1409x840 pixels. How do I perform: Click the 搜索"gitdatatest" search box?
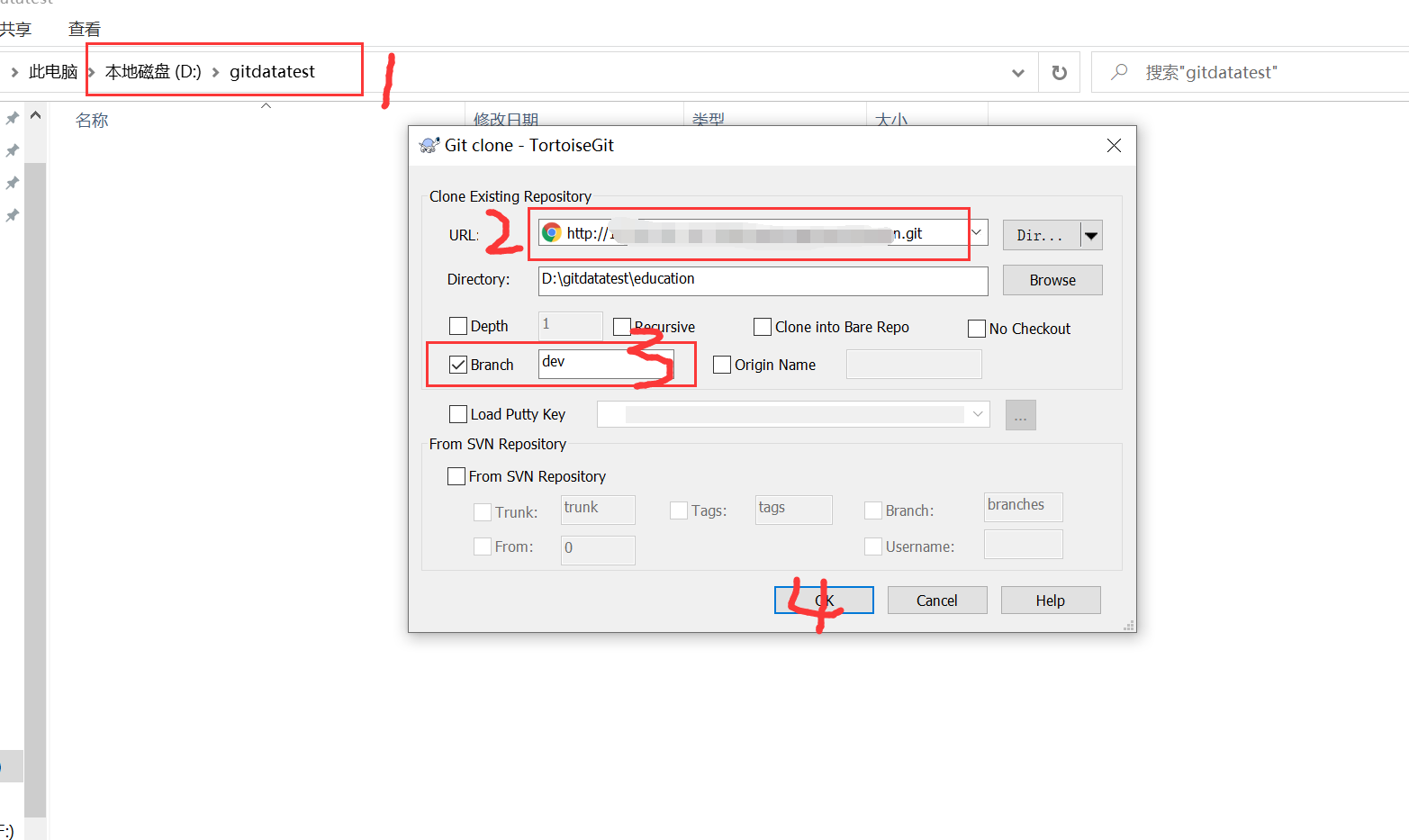[x=1250, y=72]
